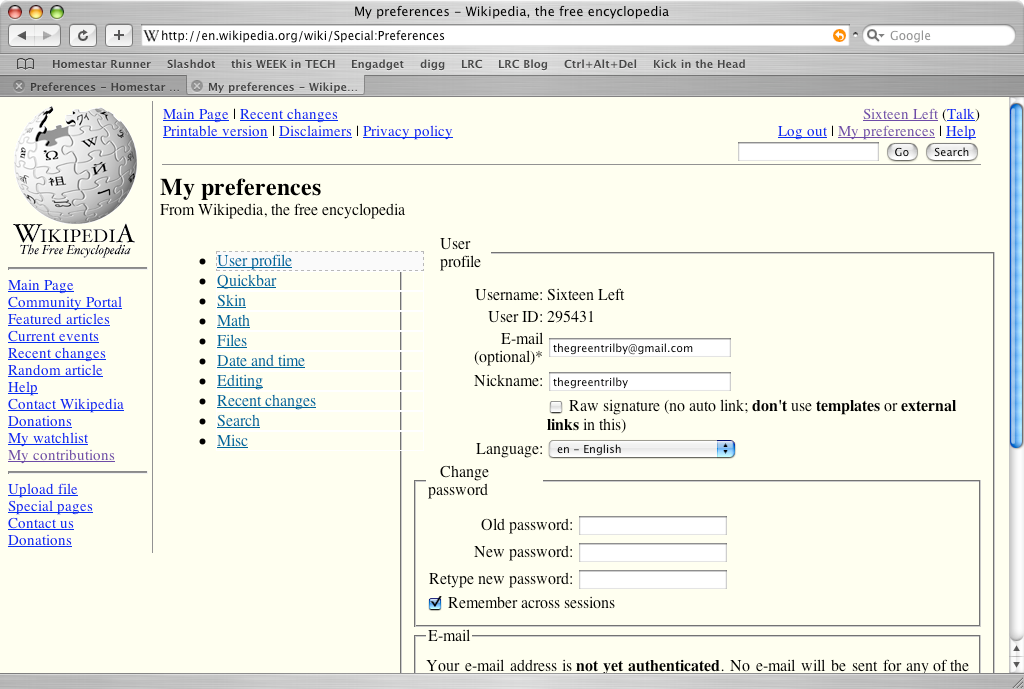Image resolution: width=1024 pixels, height=689 pixels.
Task: Open Random article in the sidebar
Action: click(55, 370)
